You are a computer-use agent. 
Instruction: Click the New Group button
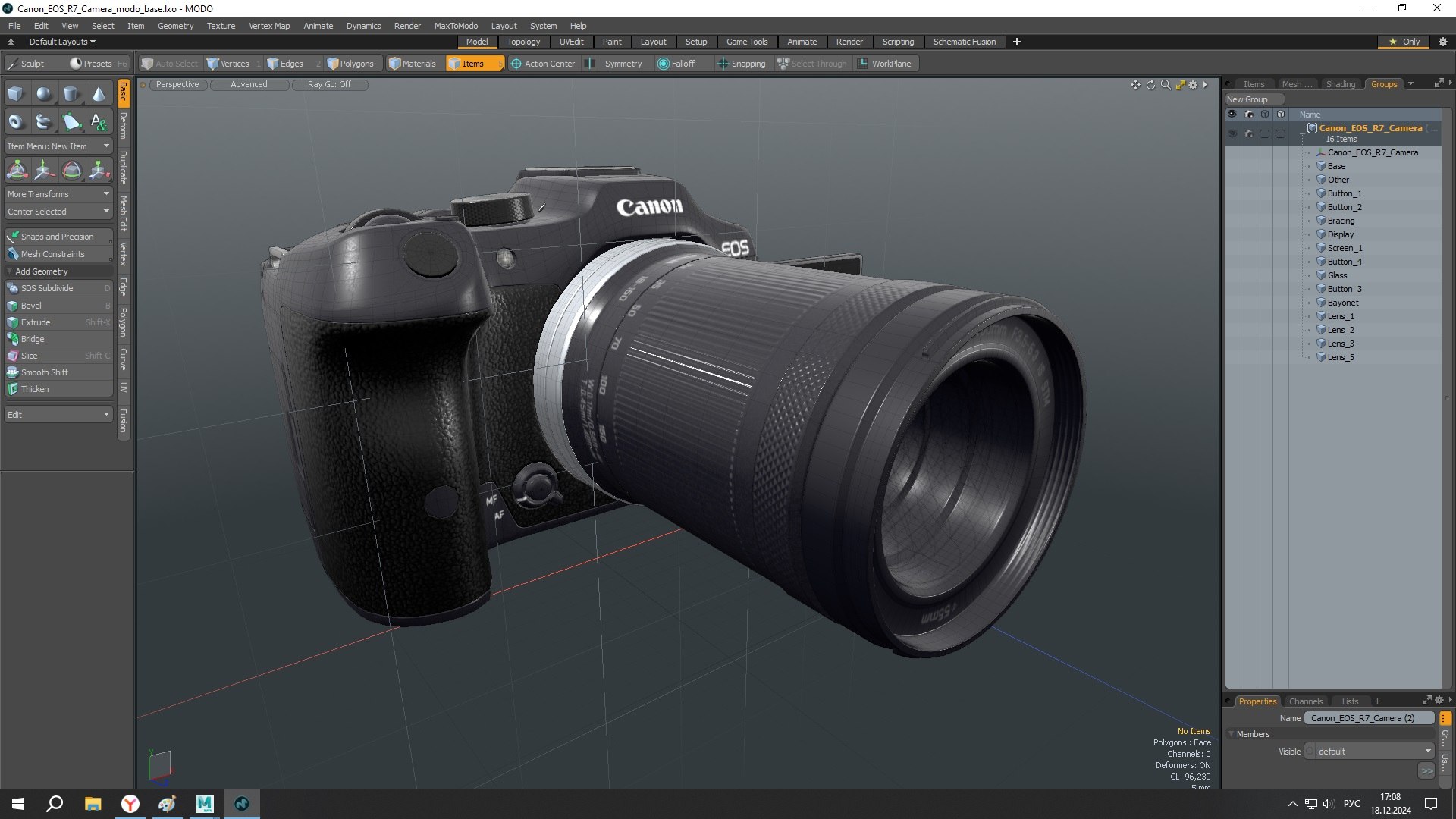pyautogui.click(x=1254, y=99)
